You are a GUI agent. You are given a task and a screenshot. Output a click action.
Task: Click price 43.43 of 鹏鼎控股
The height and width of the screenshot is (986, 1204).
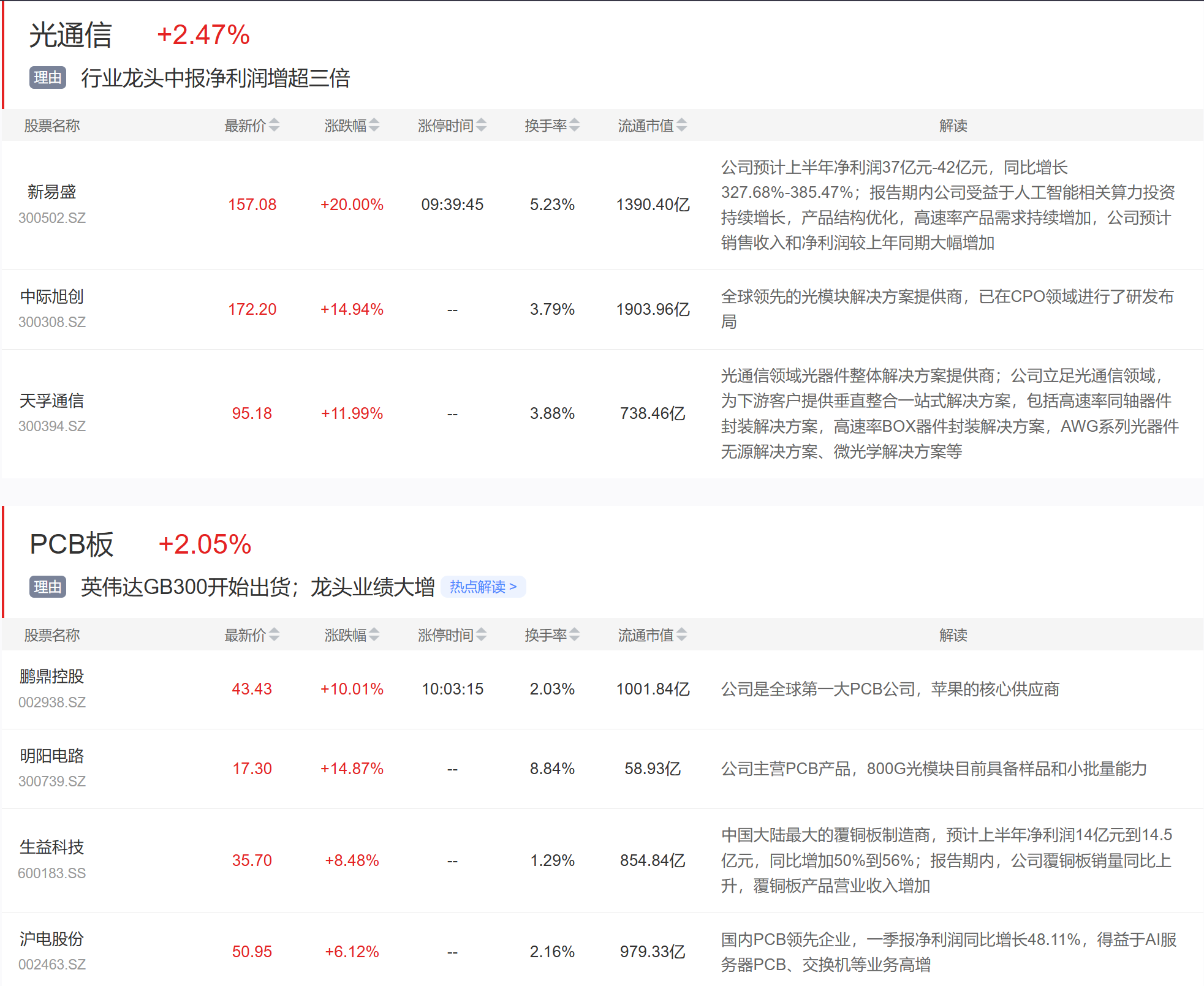(x=252, y=689)
